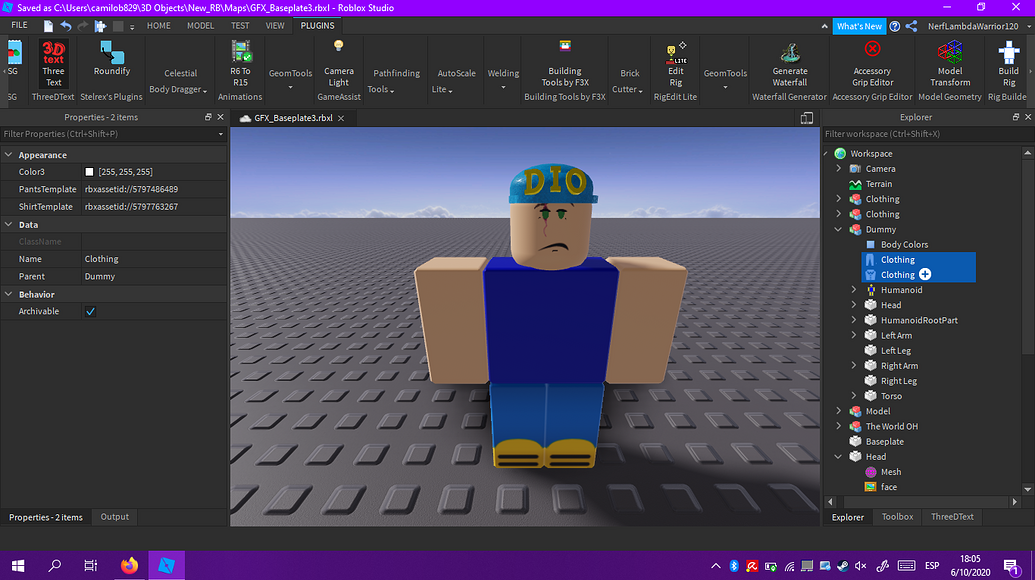This screenshot has width=1035, height=580.
Task: Collapse the Data properties section
Action: [x=9, y=224]
